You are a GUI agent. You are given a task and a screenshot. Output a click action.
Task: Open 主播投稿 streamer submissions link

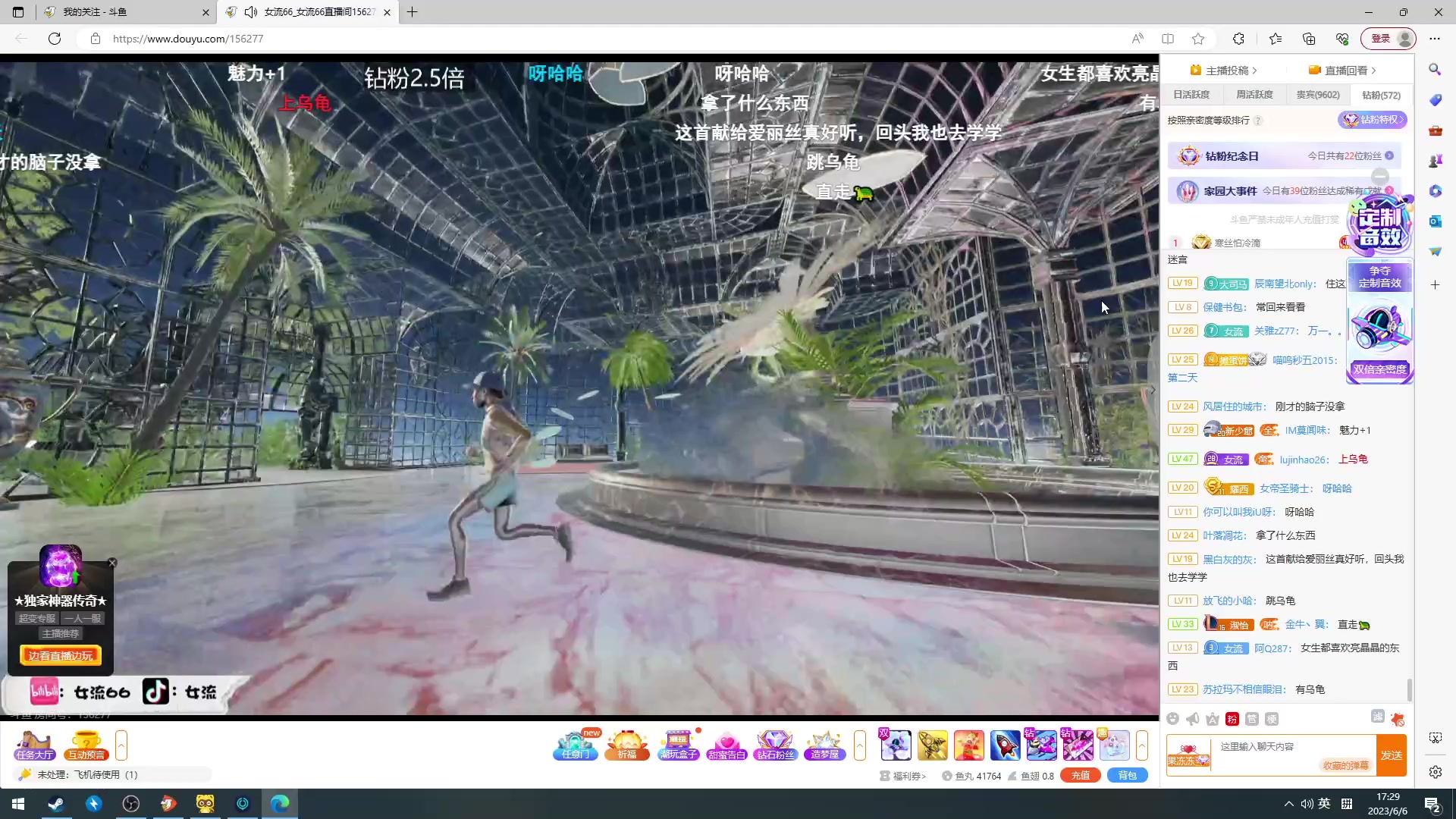pos(1223,71)
